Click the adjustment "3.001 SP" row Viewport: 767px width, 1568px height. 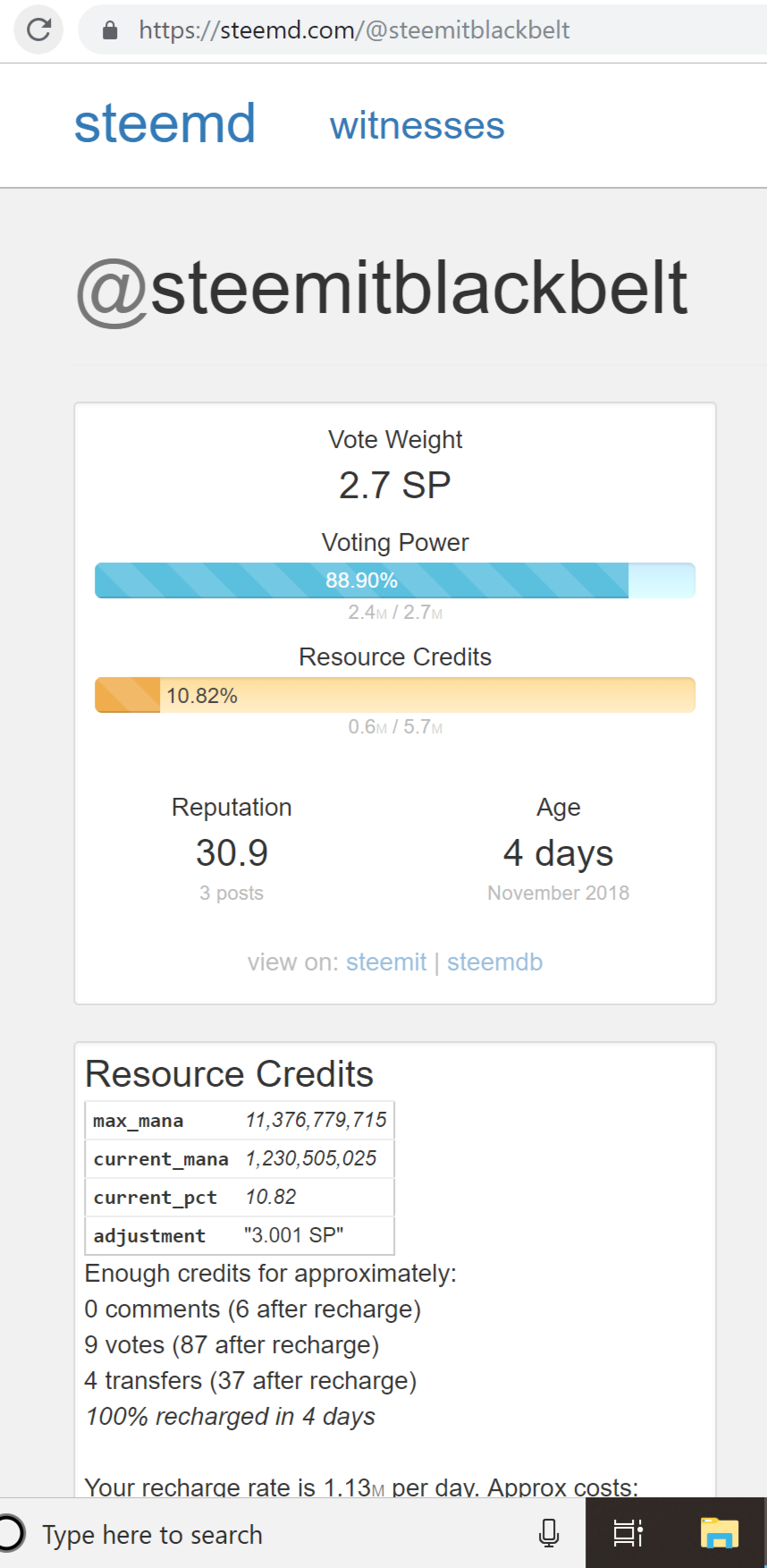[240, 1235]
